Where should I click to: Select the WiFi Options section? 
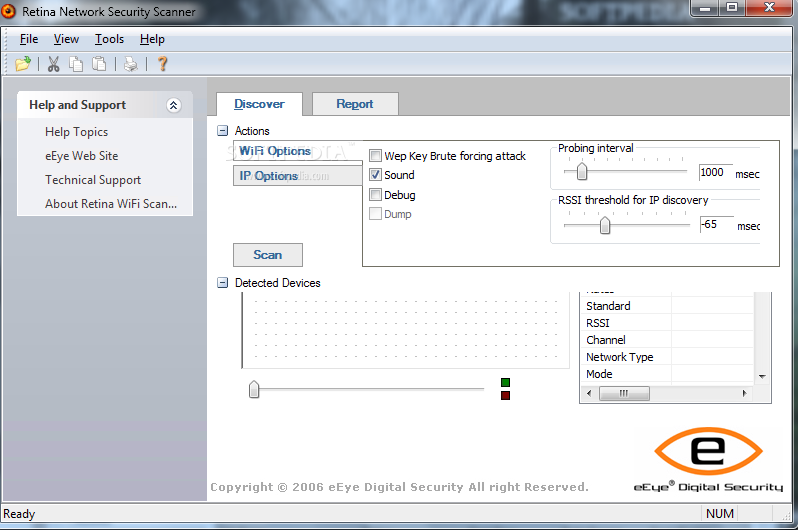coord(297,151)
